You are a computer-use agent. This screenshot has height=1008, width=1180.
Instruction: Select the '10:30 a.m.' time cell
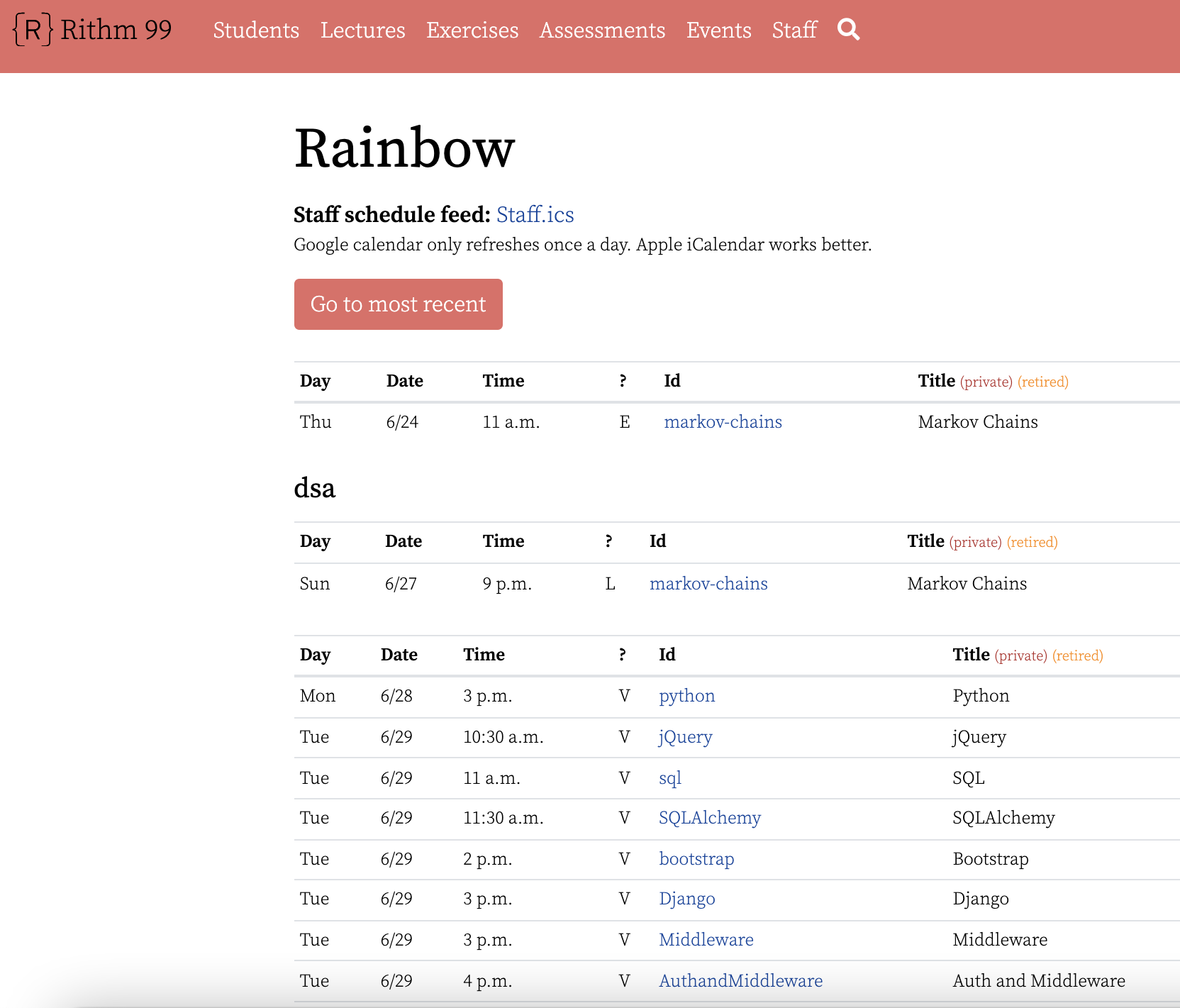503,737
